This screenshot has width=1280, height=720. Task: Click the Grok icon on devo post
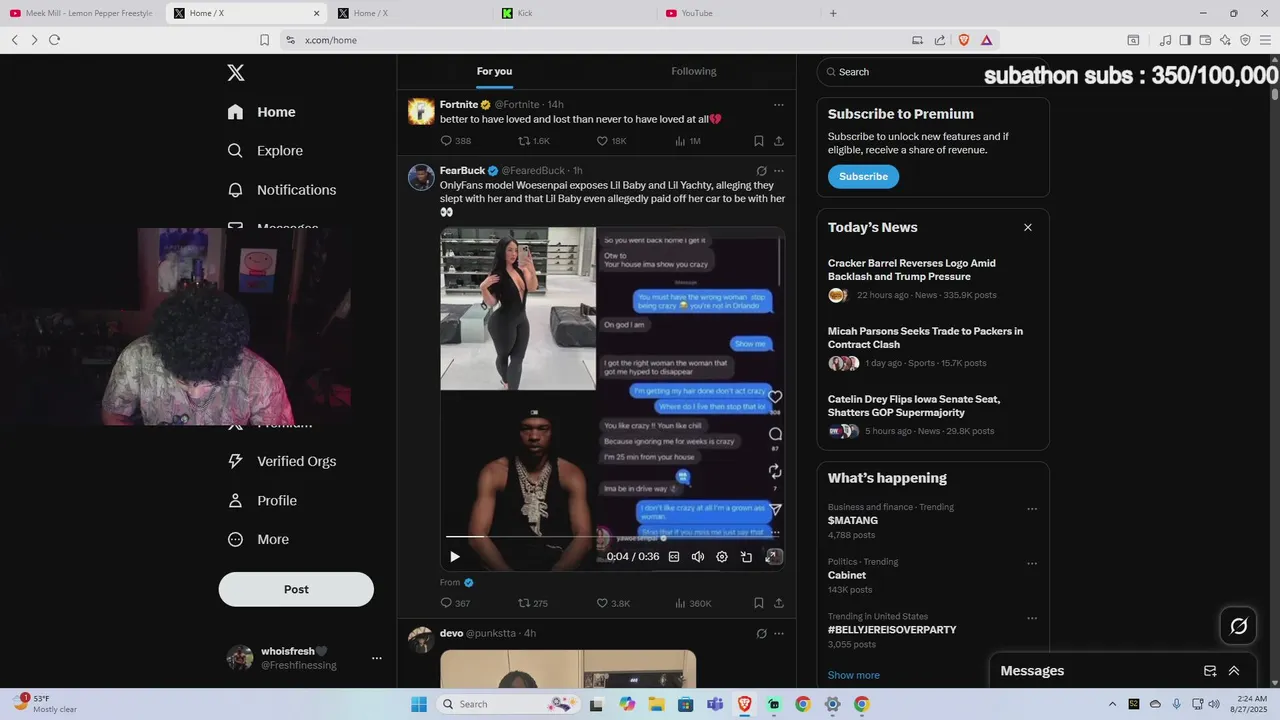pyautogui.click(x=762, y=633)
